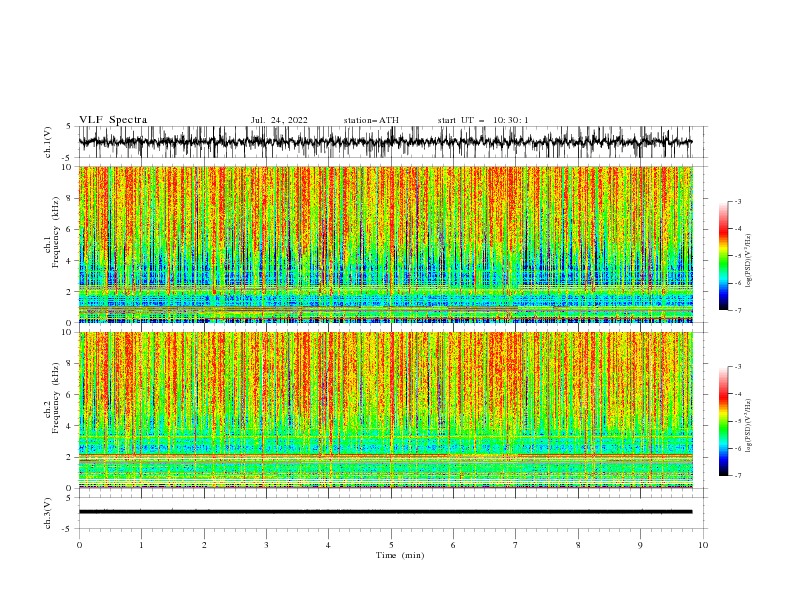This screenshot has width=792, height=612.
Task: Click the "ch.1(V)" waveform axis label
Action: (48, 142)
